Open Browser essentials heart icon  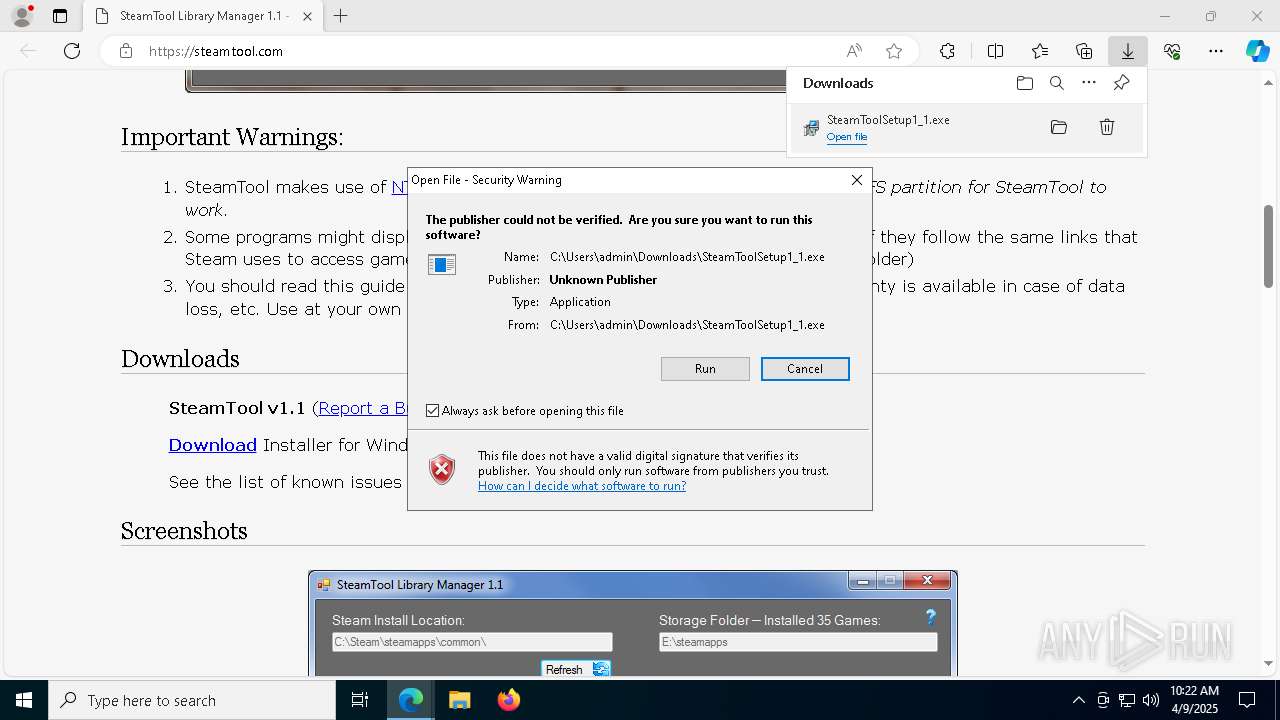click(x=1172, y=51)
